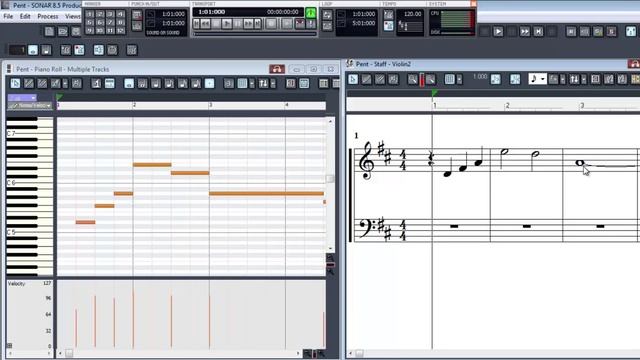Screen dimensions: 640x360
Task: Click the Zoom tool in Staff toolbar
Action: click(413, 79)
